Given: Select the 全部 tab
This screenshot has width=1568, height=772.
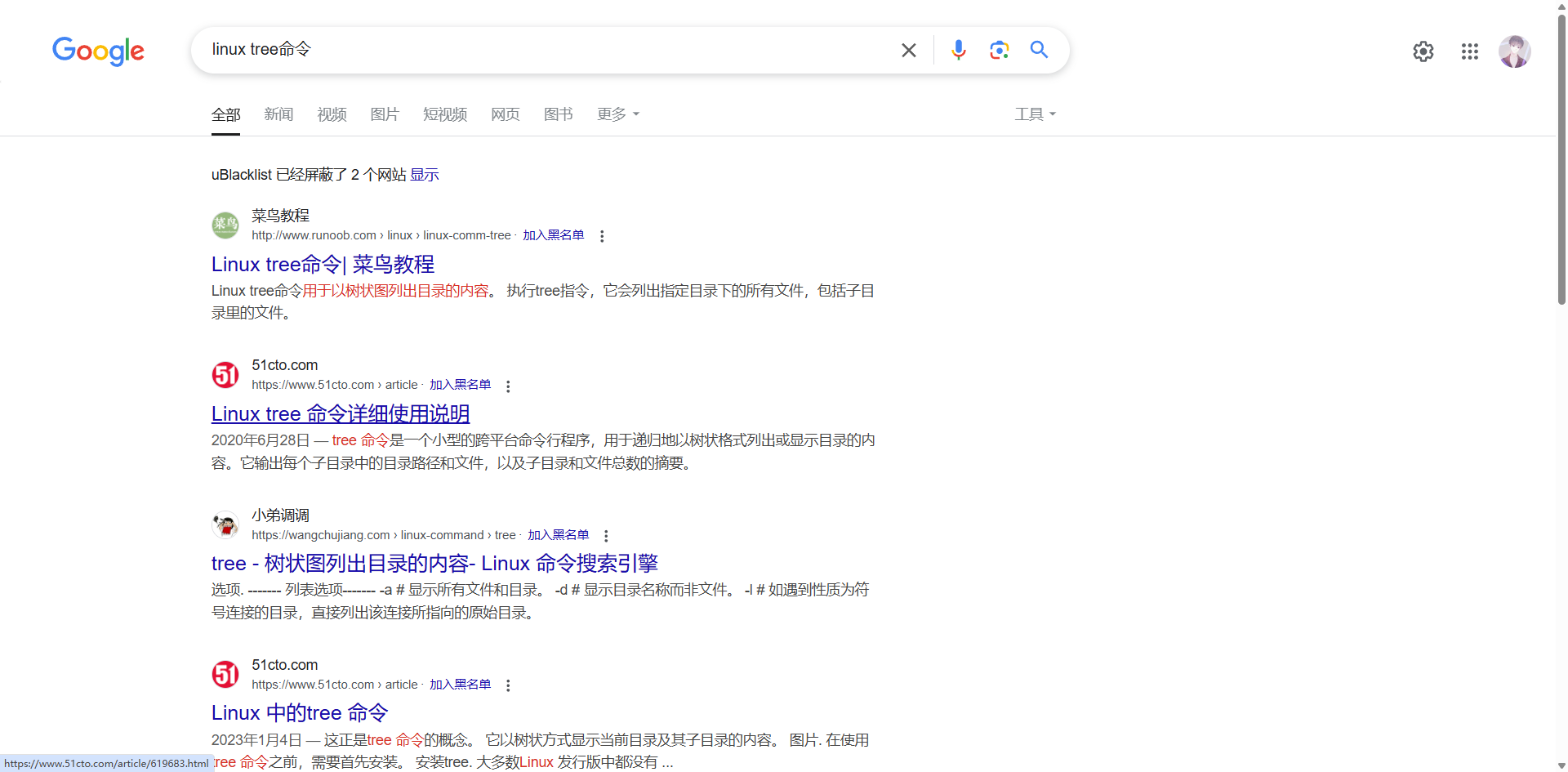Looking at the screenshot, I should [x=226, y=114].
